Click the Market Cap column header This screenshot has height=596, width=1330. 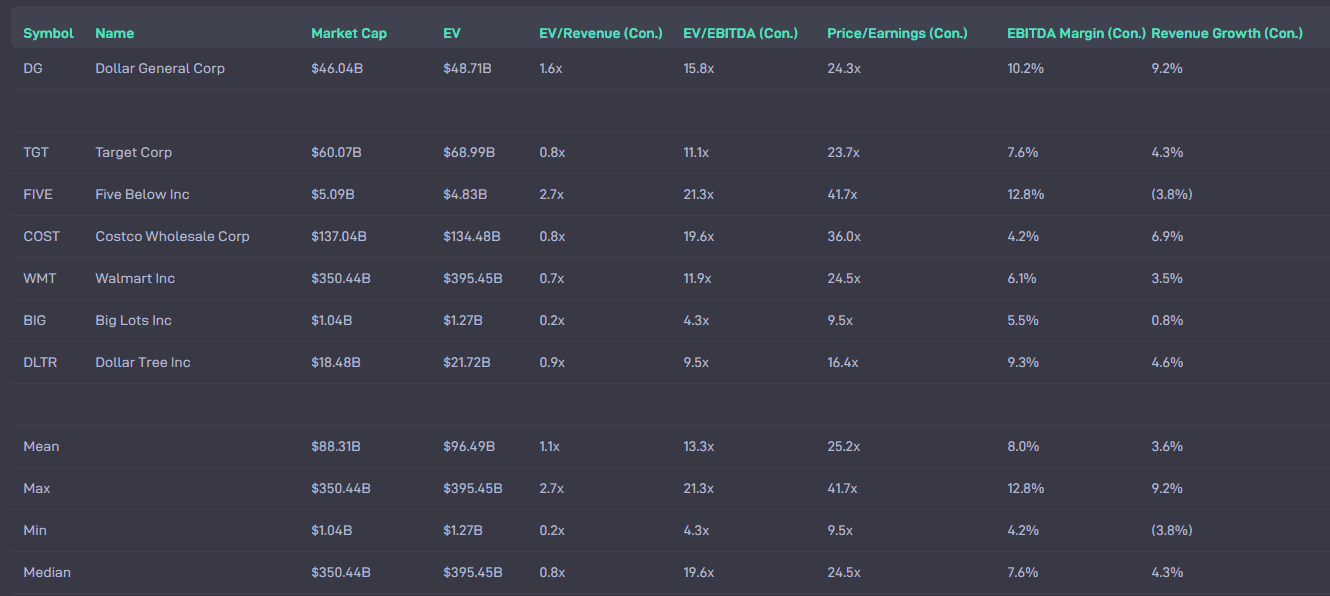349,33
